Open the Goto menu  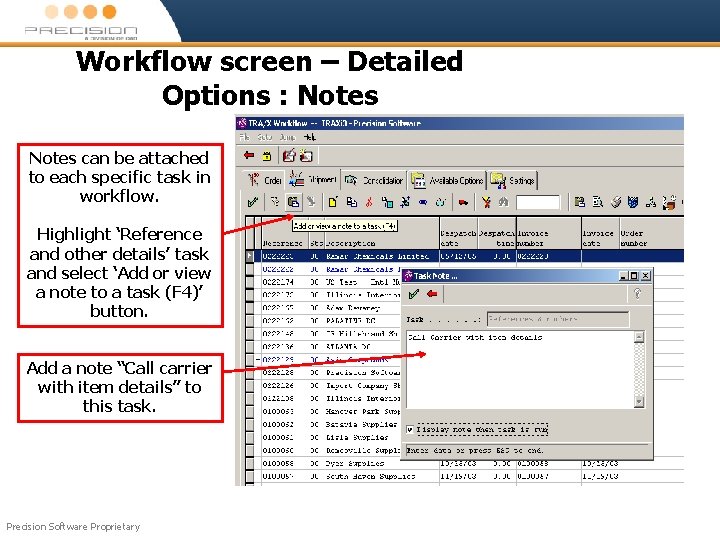tap(264, 137)
